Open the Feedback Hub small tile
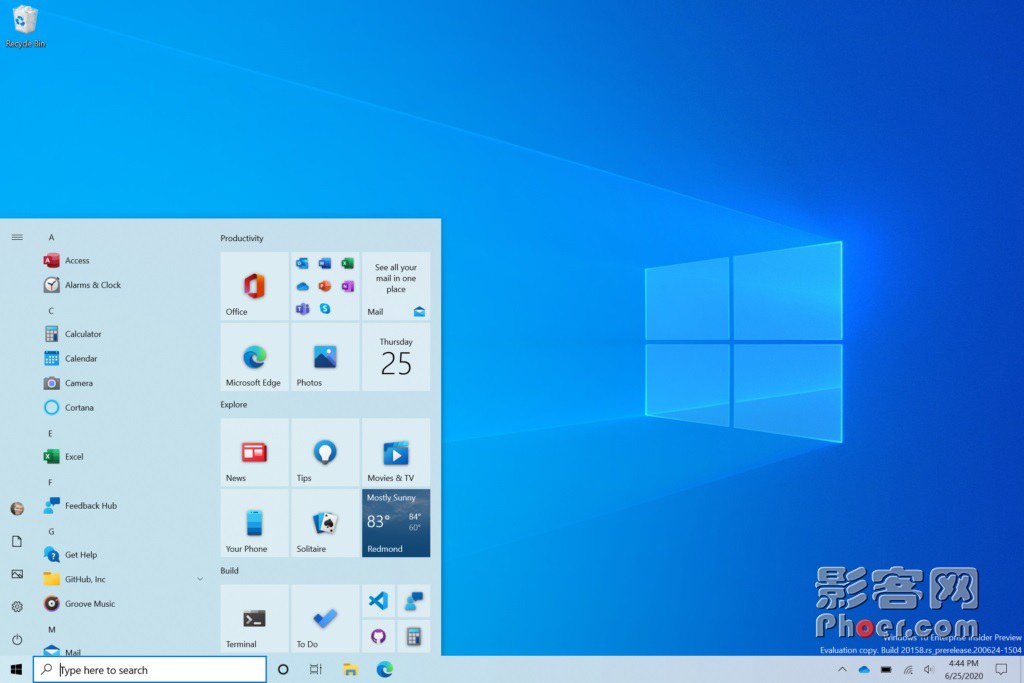This screenshot has width=1024, height=683. 413,601
